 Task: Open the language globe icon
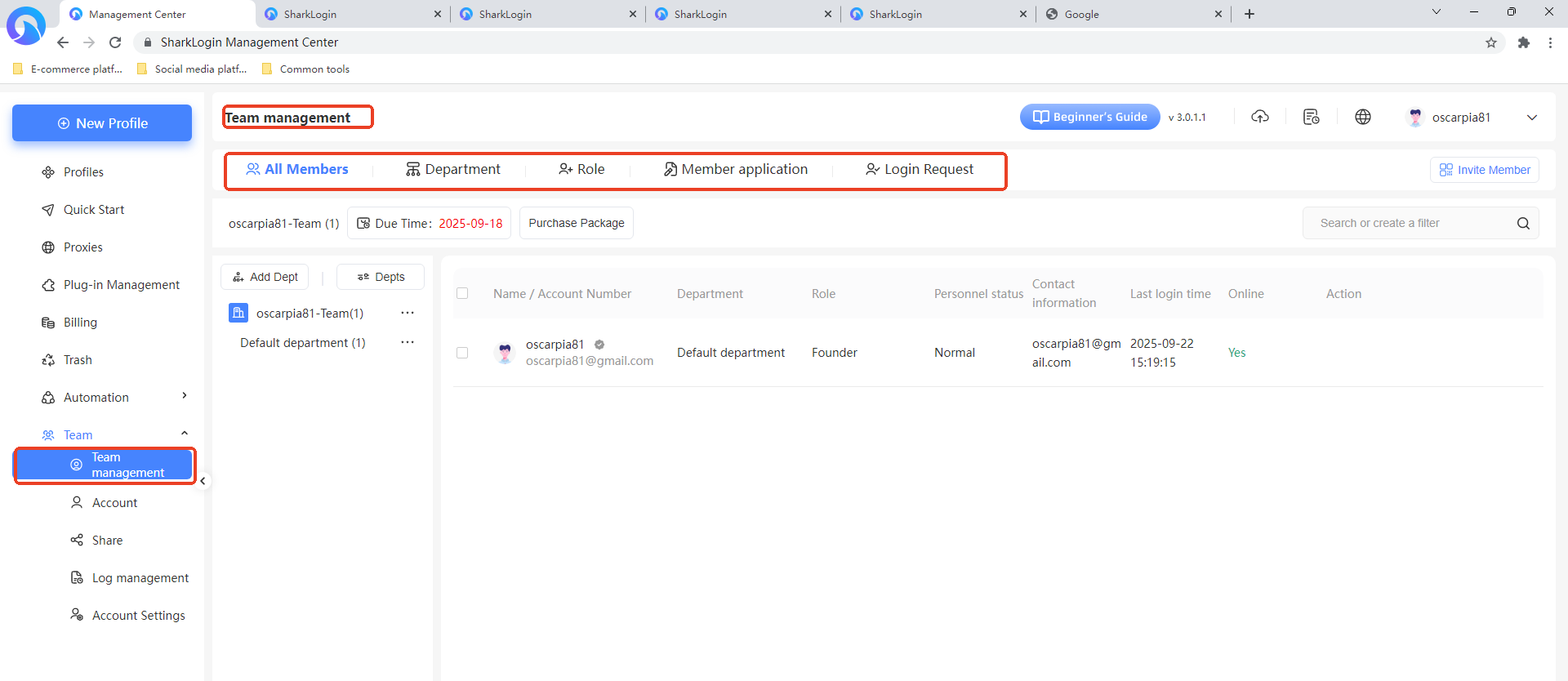[x=1363, y=117]
